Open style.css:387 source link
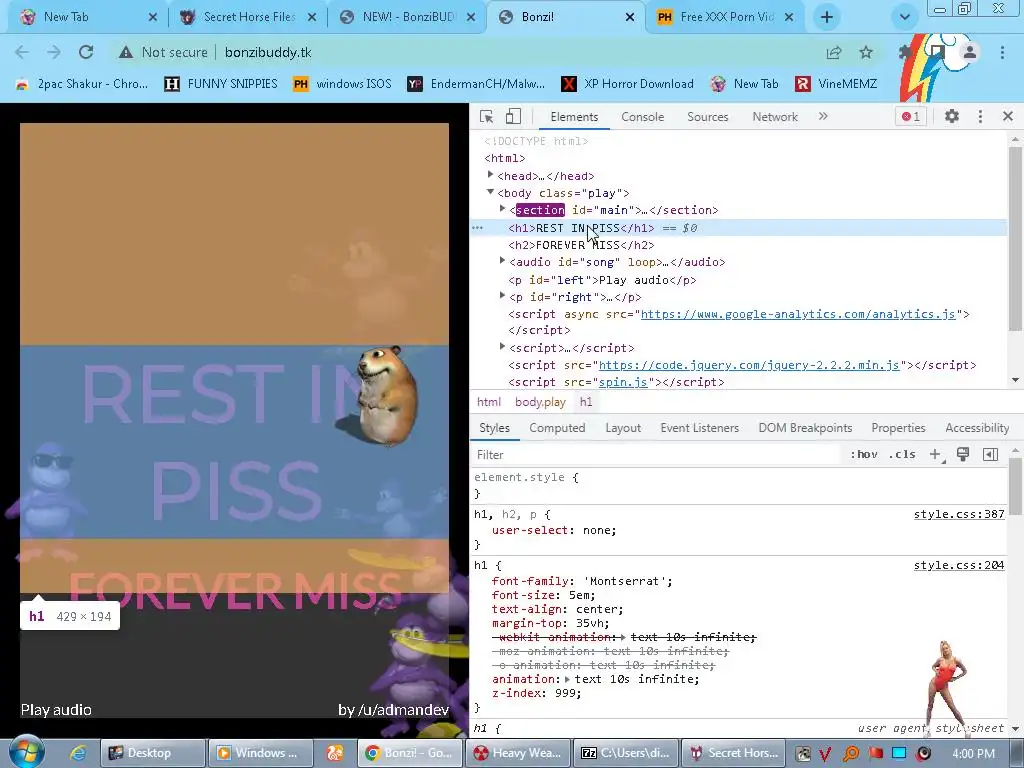This screenshot has height=768, width=1024. [959, 515]
